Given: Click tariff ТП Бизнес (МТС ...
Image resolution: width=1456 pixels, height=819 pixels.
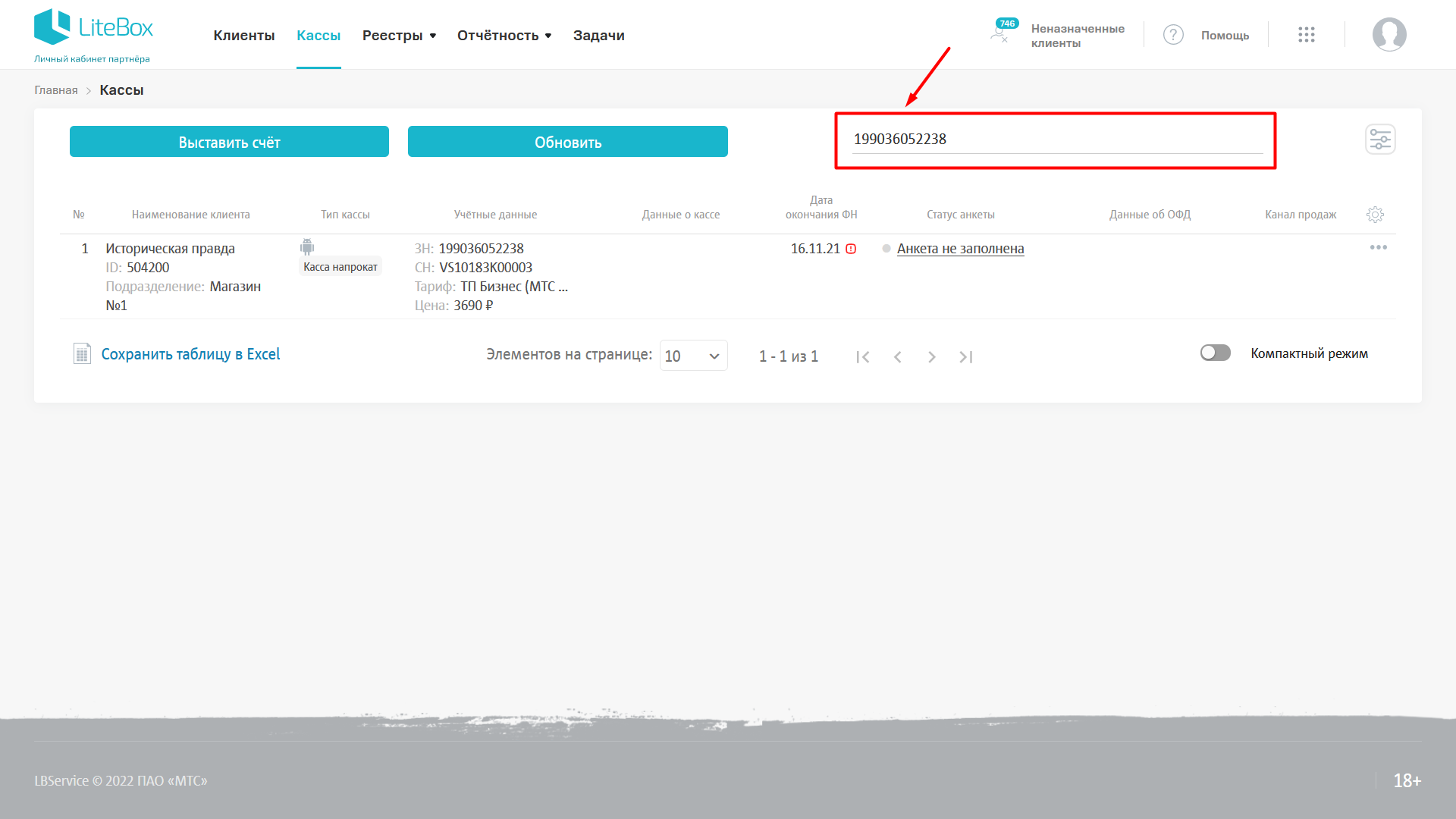Looking at the screenshot, I should (514, 287).
